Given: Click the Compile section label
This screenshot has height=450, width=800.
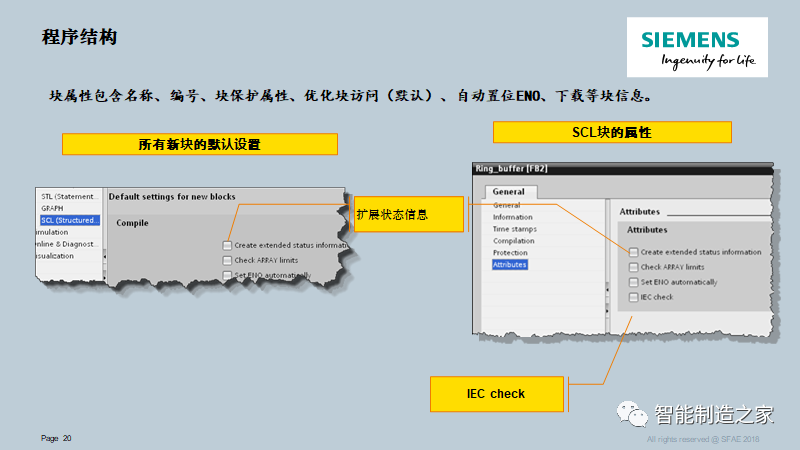Looking at the screenshot, I should (132, 223).
